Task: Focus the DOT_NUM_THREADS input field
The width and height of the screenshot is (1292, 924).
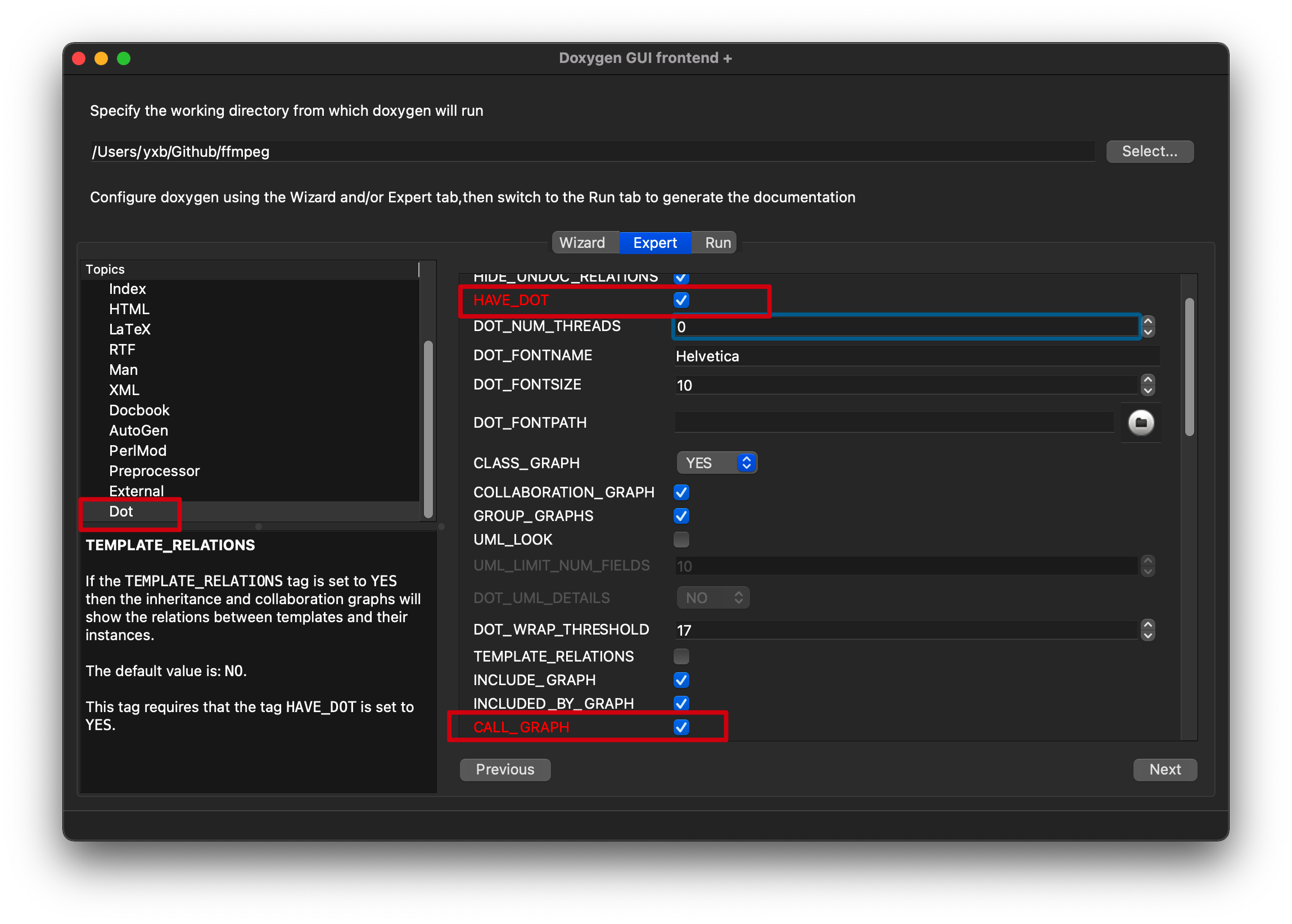Action: pos(907,327)
